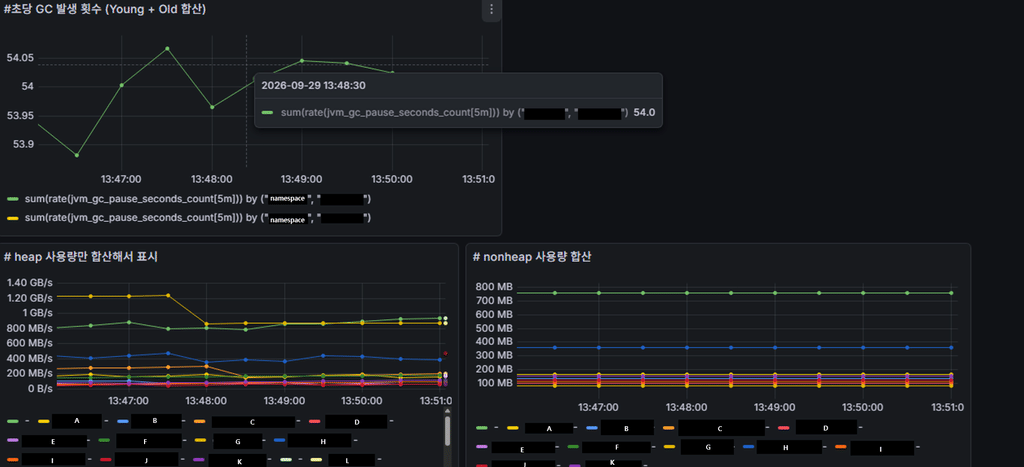Click '1.40 GB/s' axis label in heap panel
This screenshot has width=1024, height=467.
[30, 283]
